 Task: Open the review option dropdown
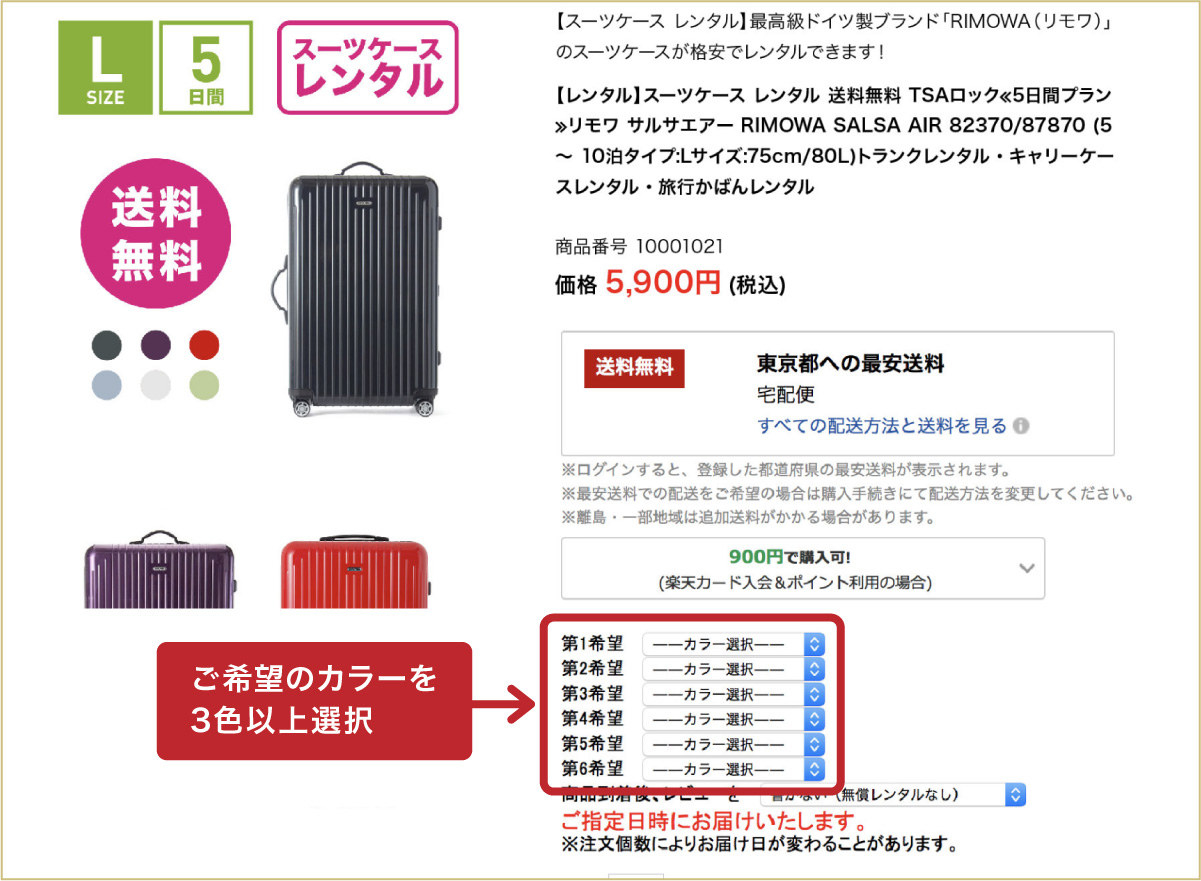click(893, 795)
